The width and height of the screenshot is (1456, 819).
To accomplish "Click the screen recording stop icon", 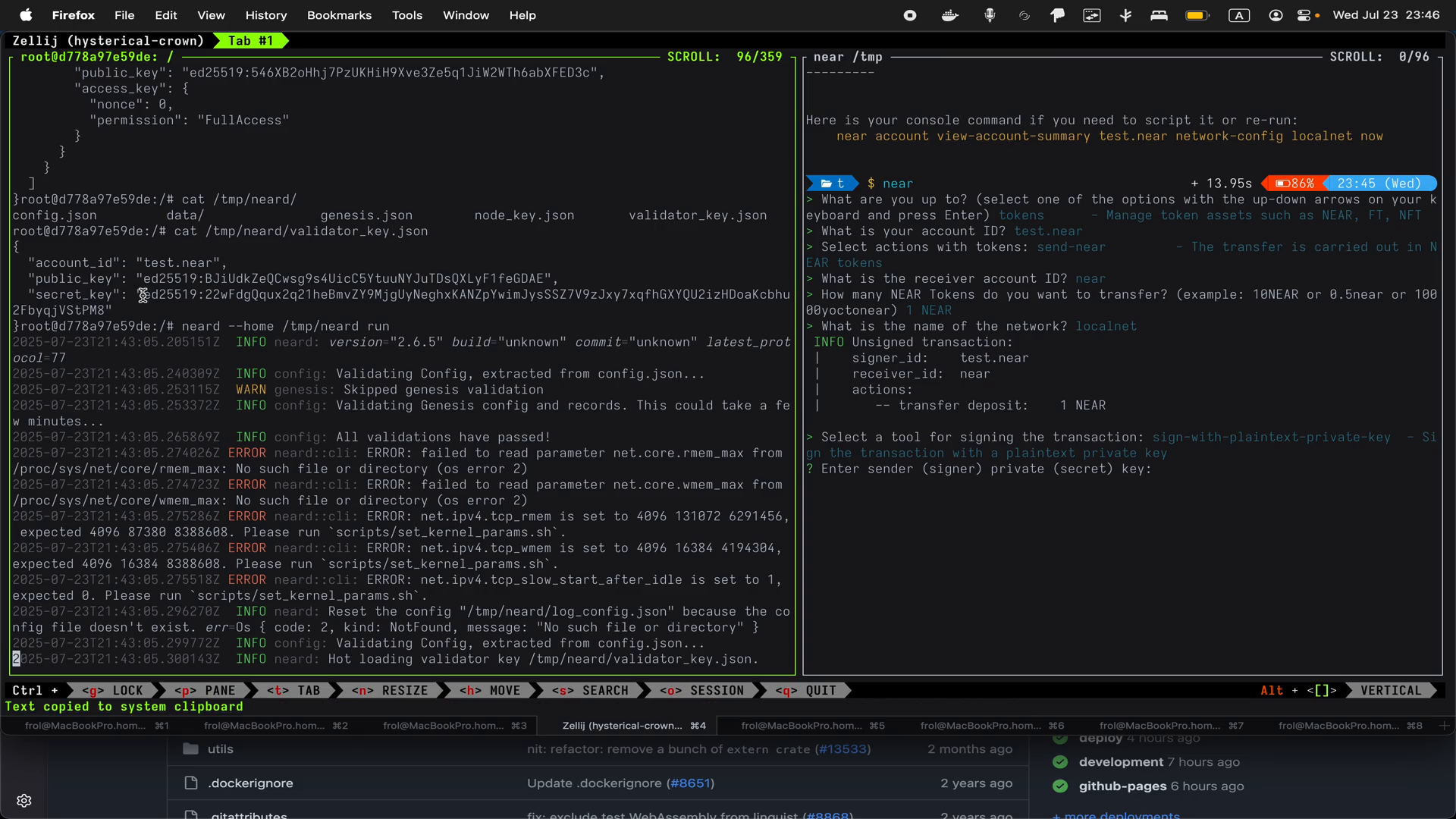I will pos(909,15).
